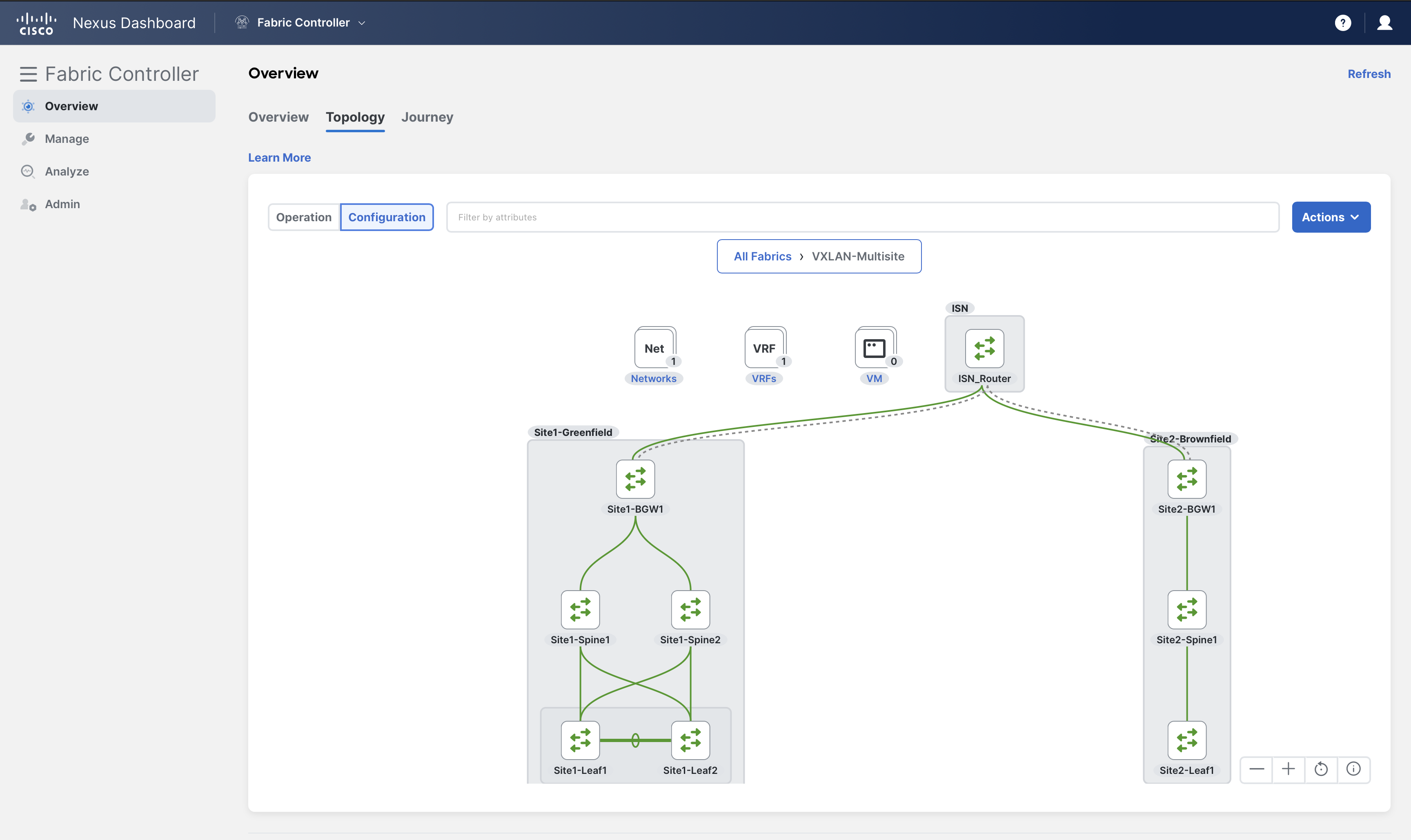The image size is (1411, 840).
Task: Open the Learn More link
Action: click(279, 158)
